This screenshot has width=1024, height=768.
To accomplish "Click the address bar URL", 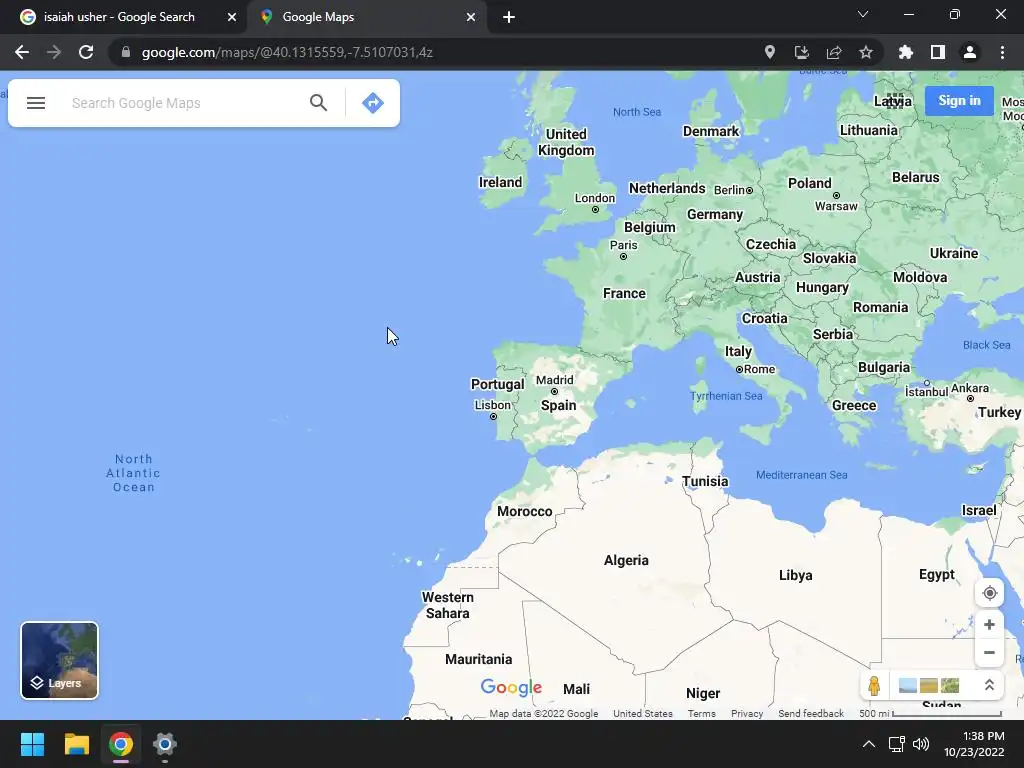I will tap(287, 52).
